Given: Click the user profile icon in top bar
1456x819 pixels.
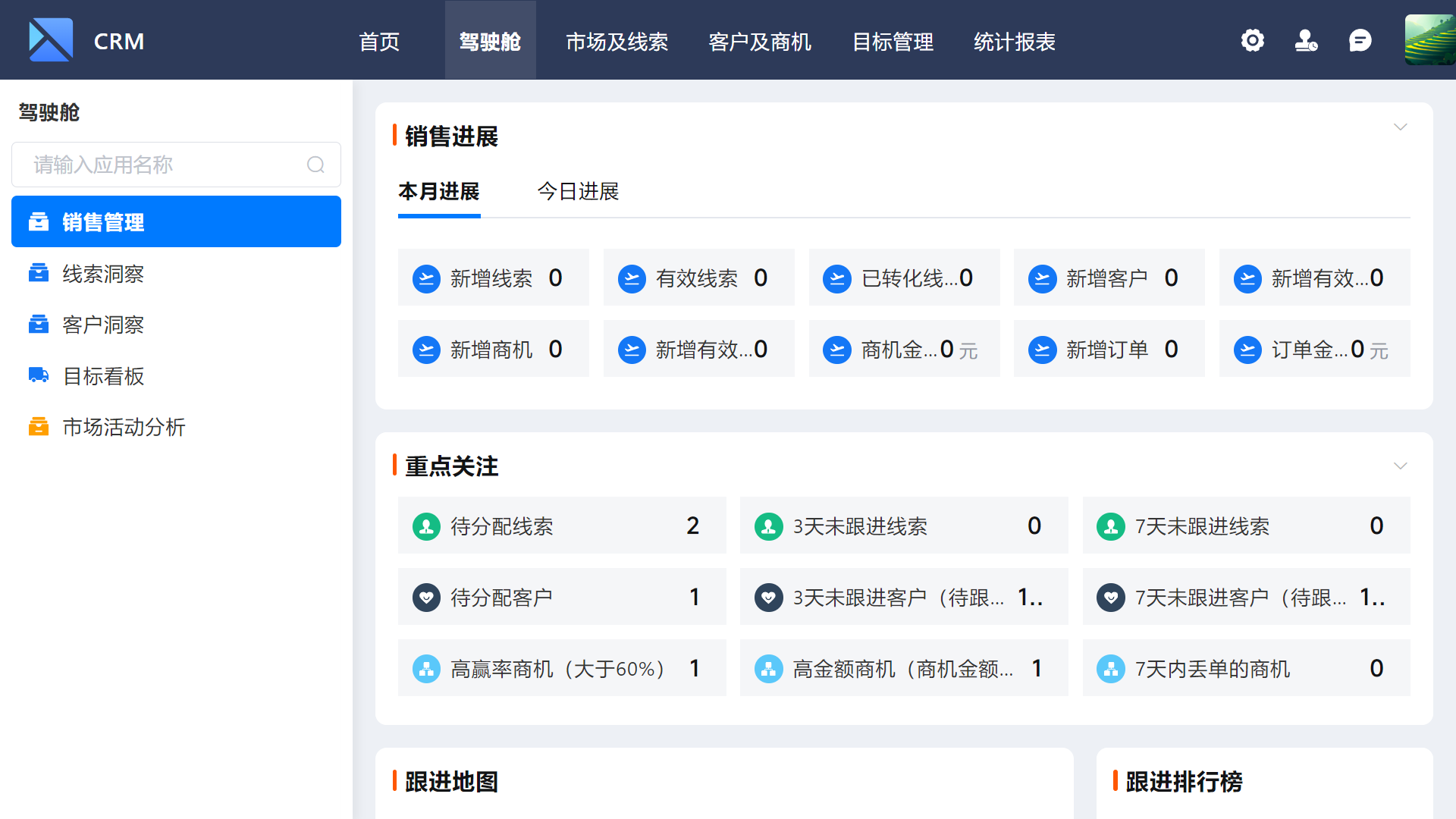Looking at the screenshot, I should 1306,40.
